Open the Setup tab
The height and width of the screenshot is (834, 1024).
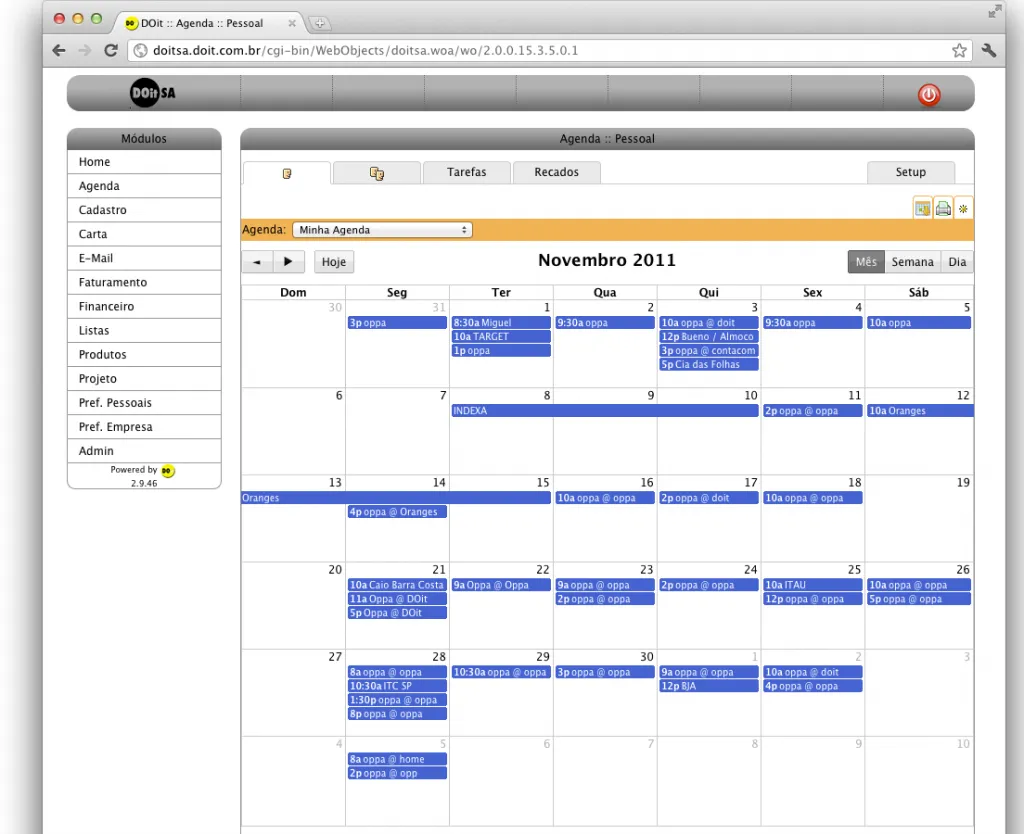point(910,172)
